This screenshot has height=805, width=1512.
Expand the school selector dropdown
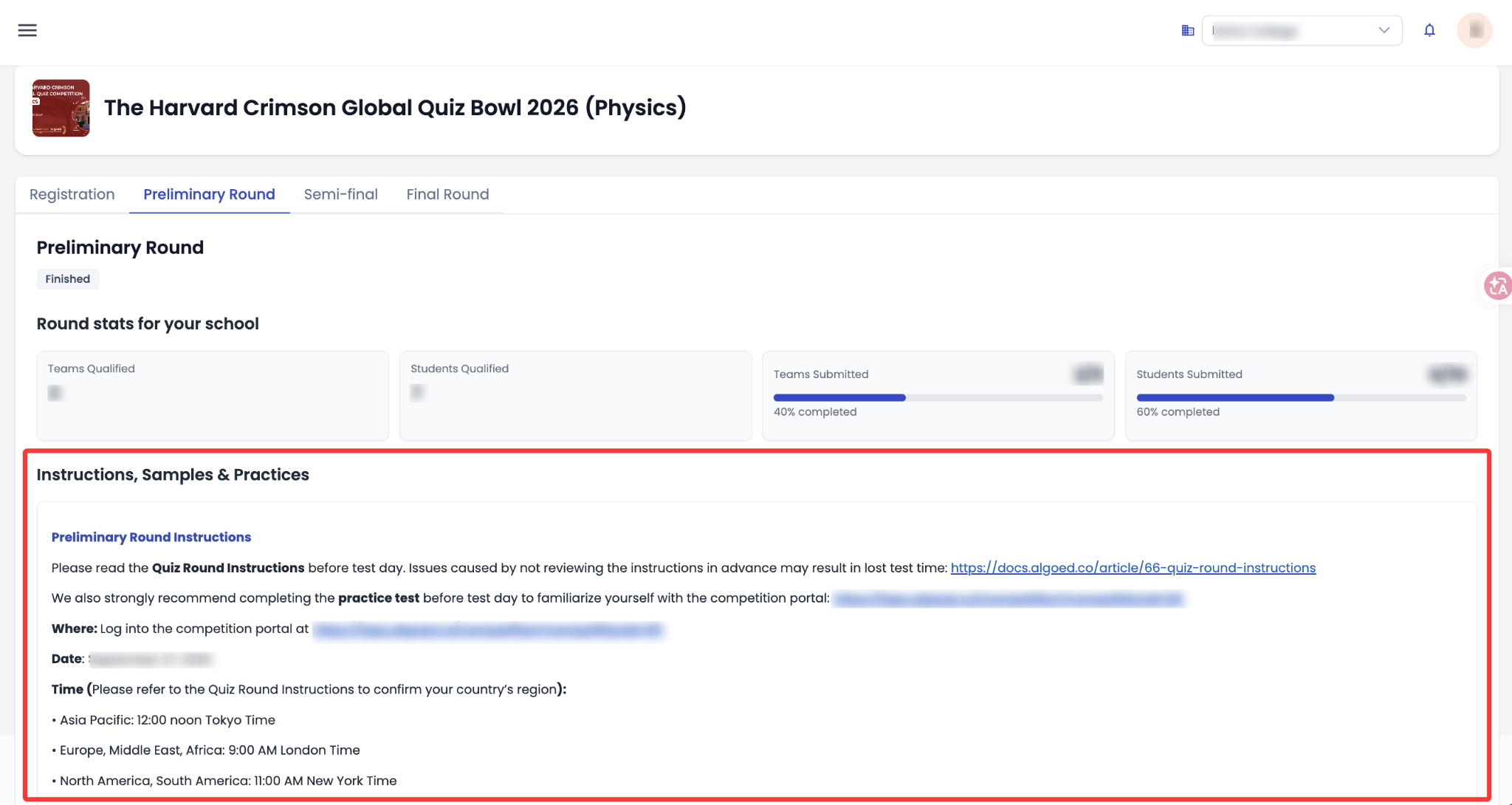(1302, 30)
